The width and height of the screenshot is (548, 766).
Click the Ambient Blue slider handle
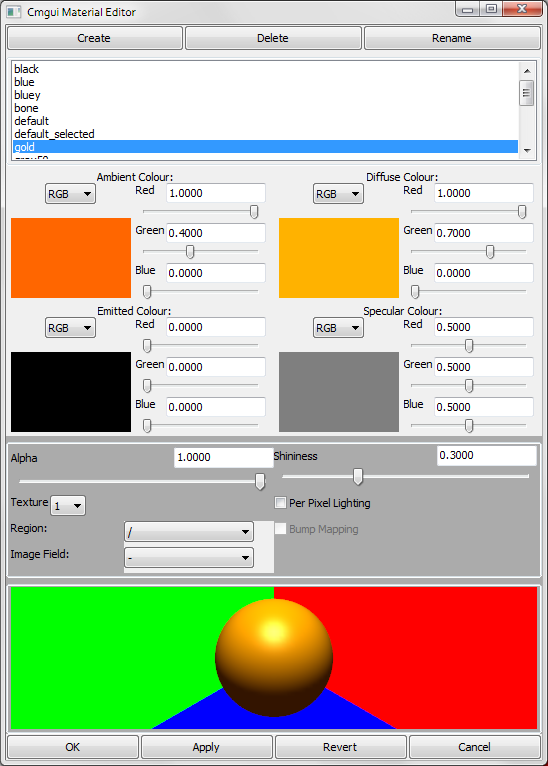(147, 292)
